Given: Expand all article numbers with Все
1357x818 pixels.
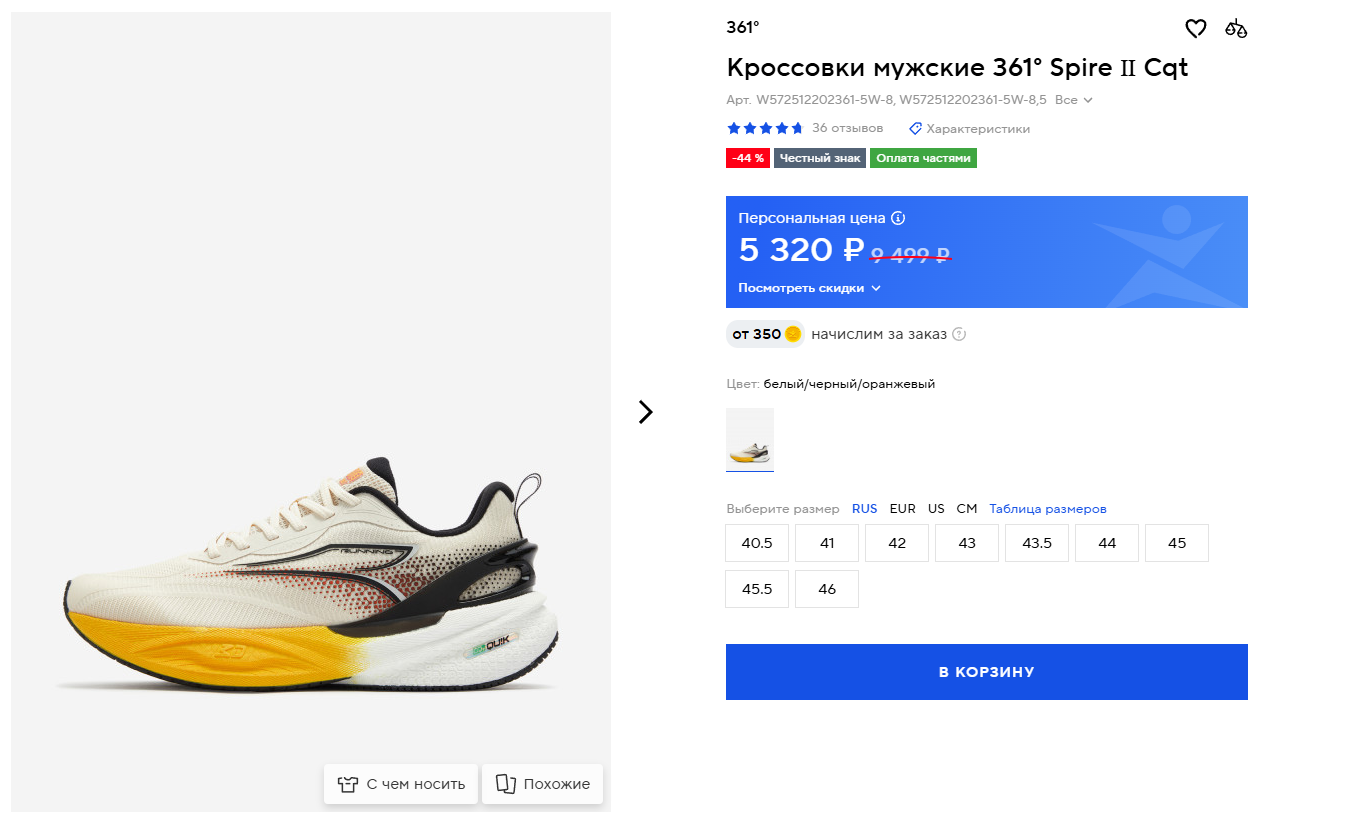Looking at the screenshot, I should coord(1073,100).
